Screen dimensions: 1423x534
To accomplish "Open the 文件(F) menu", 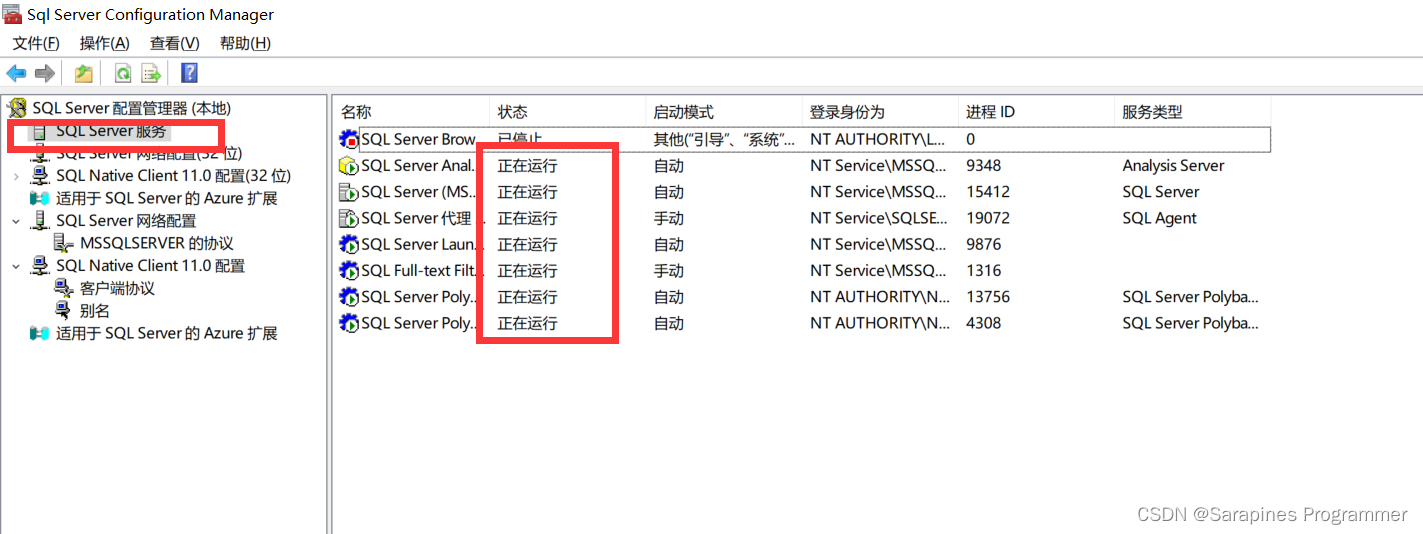I will coord(36,43).
